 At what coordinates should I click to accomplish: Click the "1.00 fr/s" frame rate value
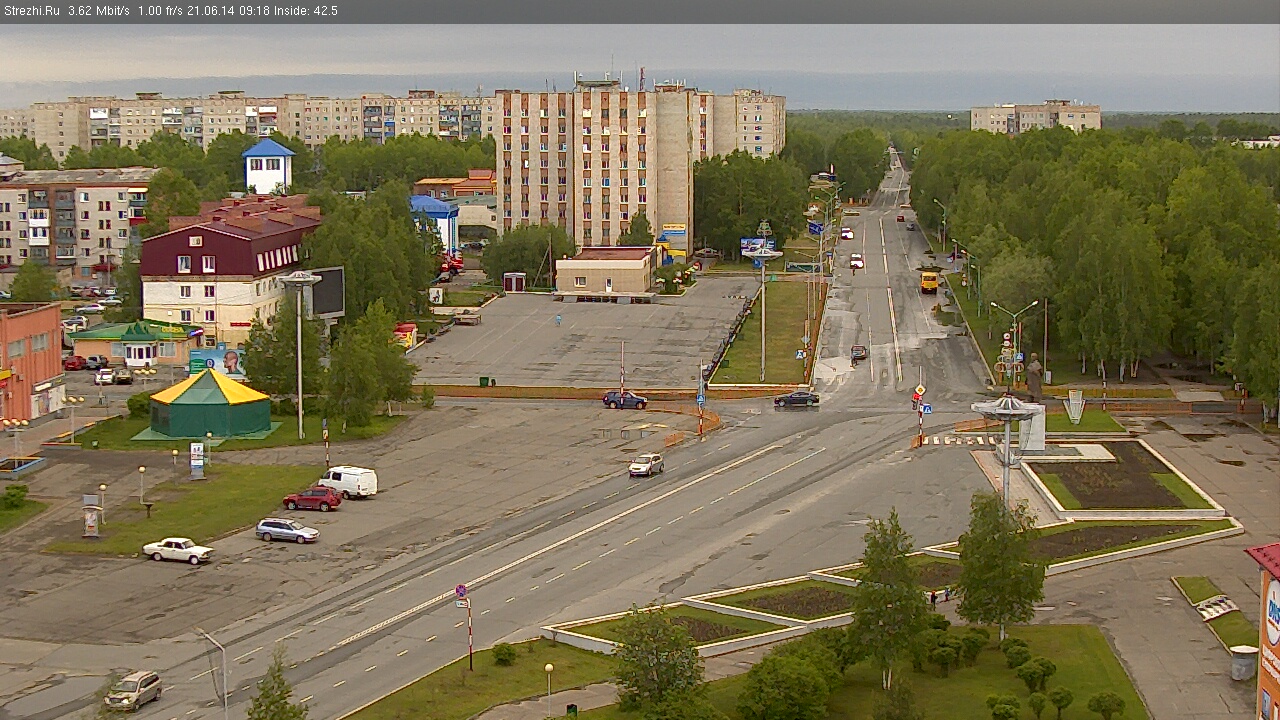click(x=161, y=11)
